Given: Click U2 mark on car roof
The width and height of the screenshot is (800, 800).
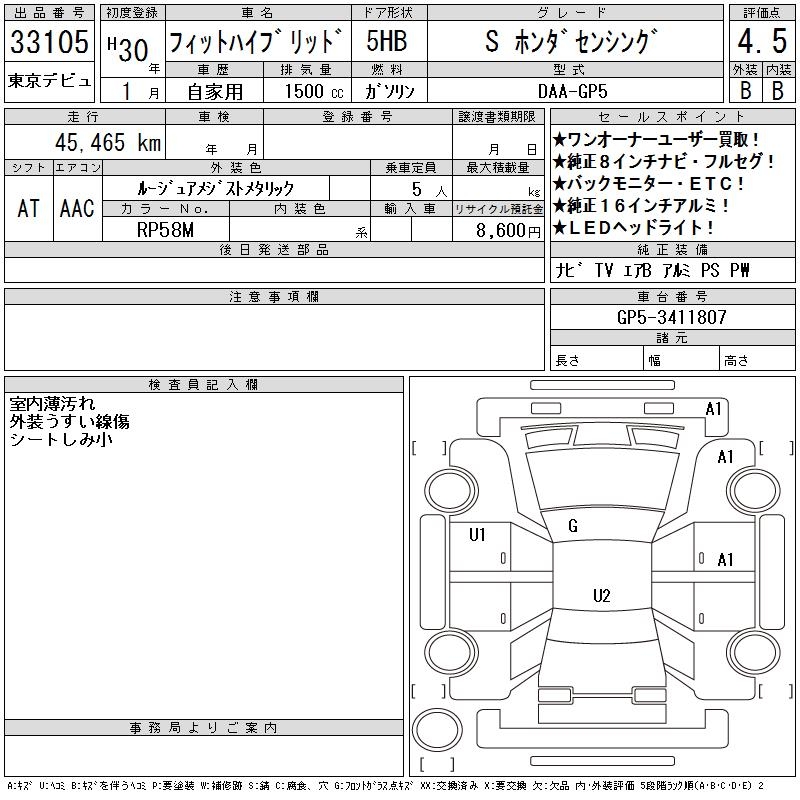Looking at the screenshot, I should [x=602, y=595].
